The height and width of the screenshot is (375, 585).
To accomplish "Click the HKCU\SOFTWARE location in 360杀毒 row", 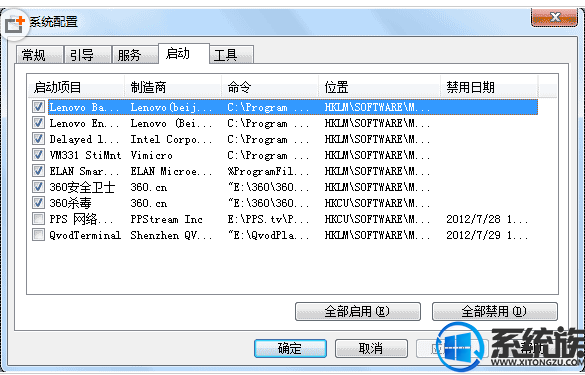I will [x=377, y=203].
